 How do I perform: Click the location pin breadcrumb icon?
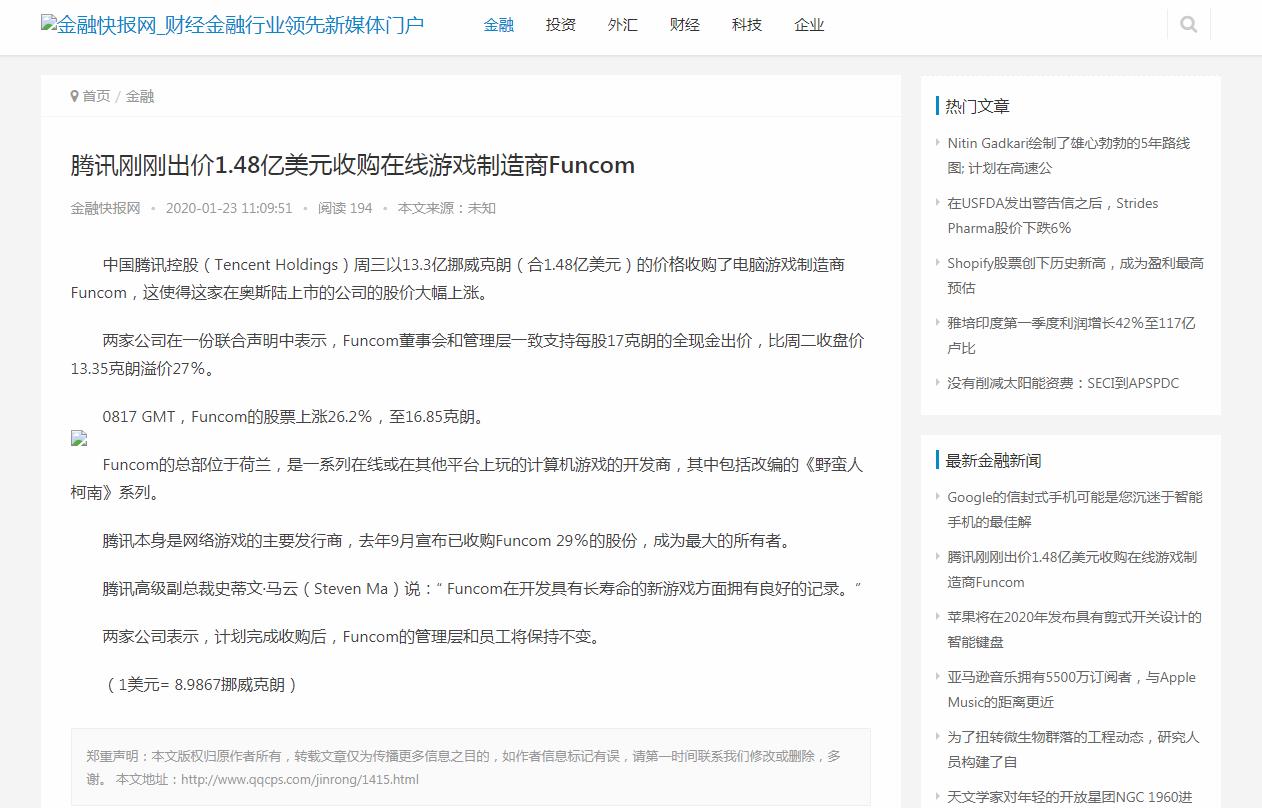(x=74, y=96)
